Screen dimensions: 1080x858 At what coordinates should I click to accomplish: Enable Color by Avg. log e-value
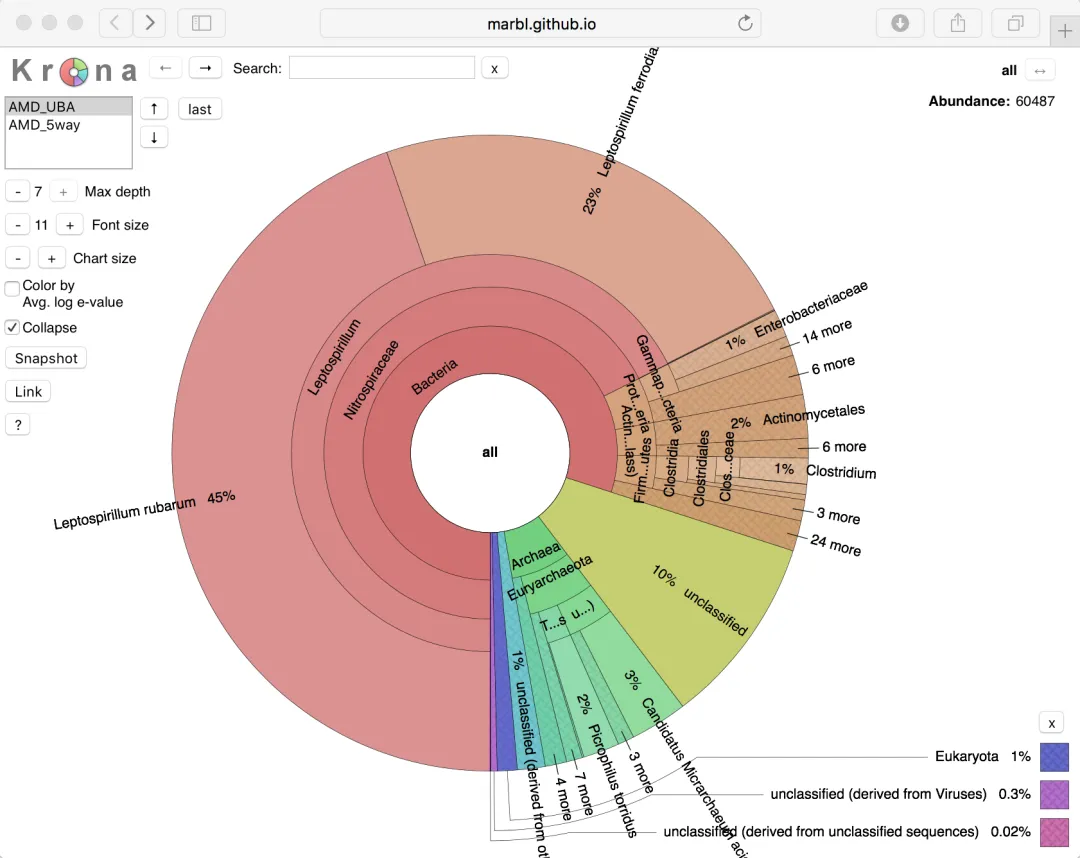(x=12, y=289)
